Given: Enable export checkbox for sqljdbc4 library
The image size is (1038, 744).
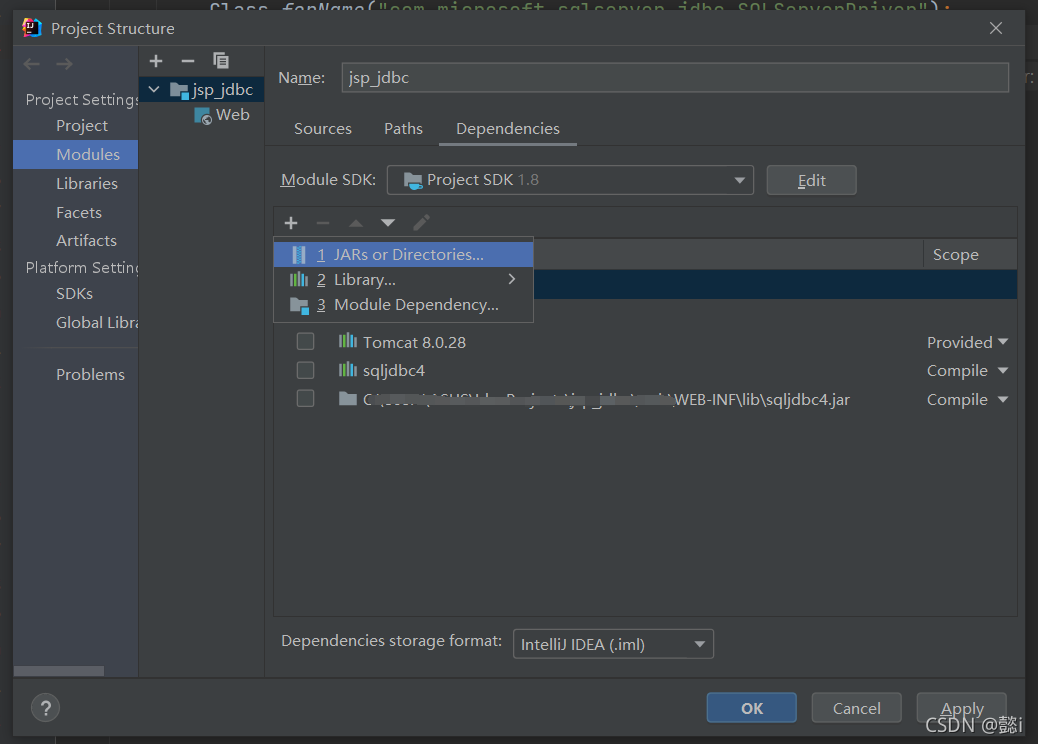Looking at the screenshot, I should click(x=305, y=370).
